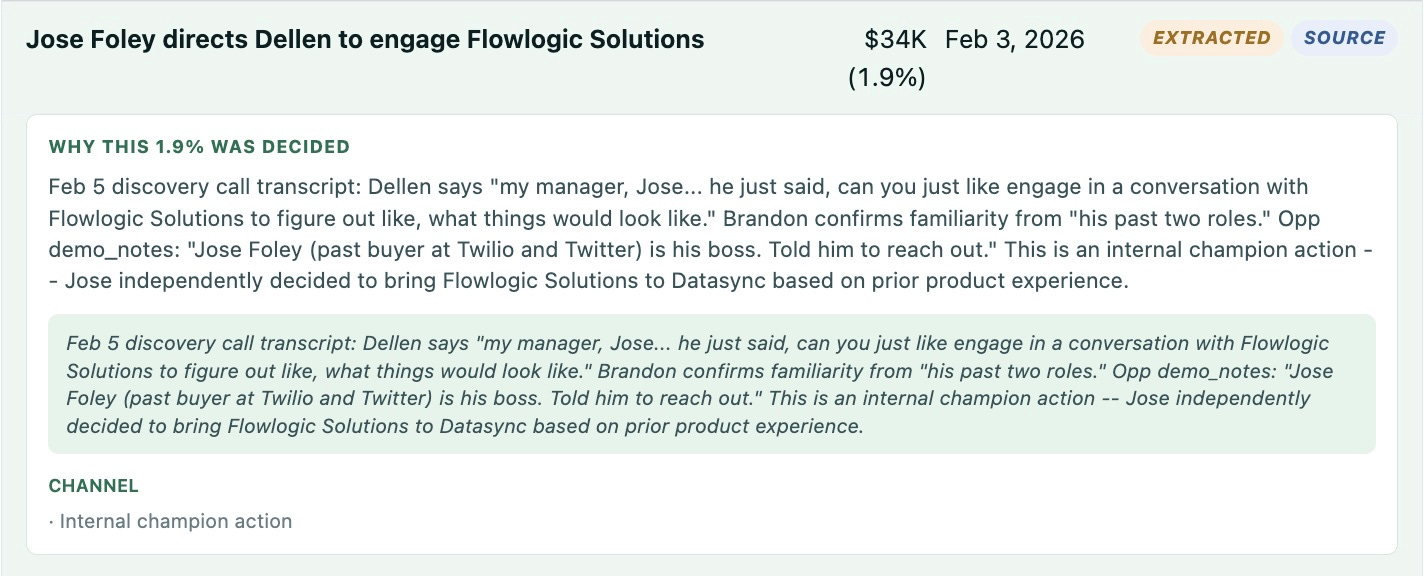Click the CHANNEL section heading

[93, 486]
